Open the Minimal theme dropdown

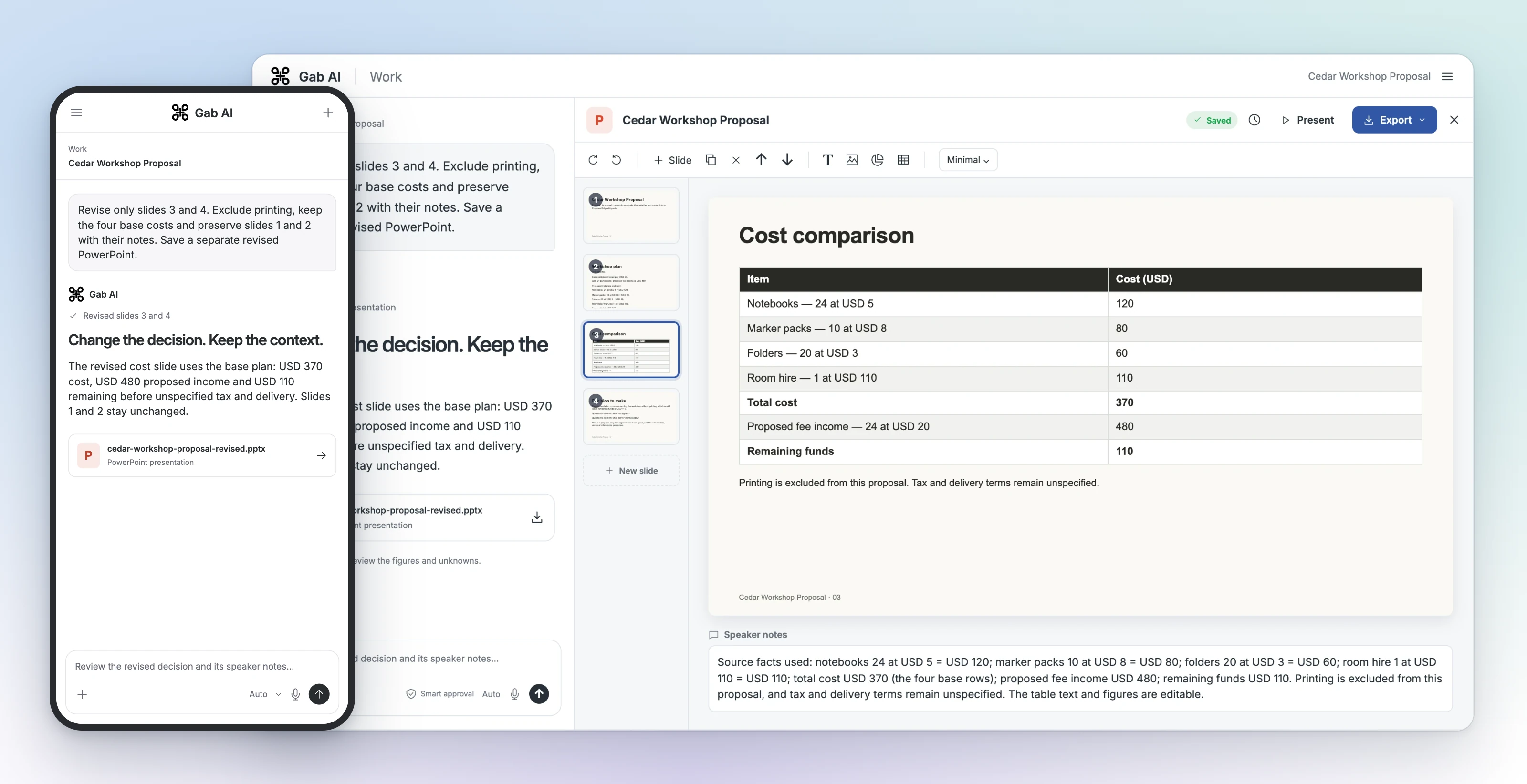coord(968,160)
